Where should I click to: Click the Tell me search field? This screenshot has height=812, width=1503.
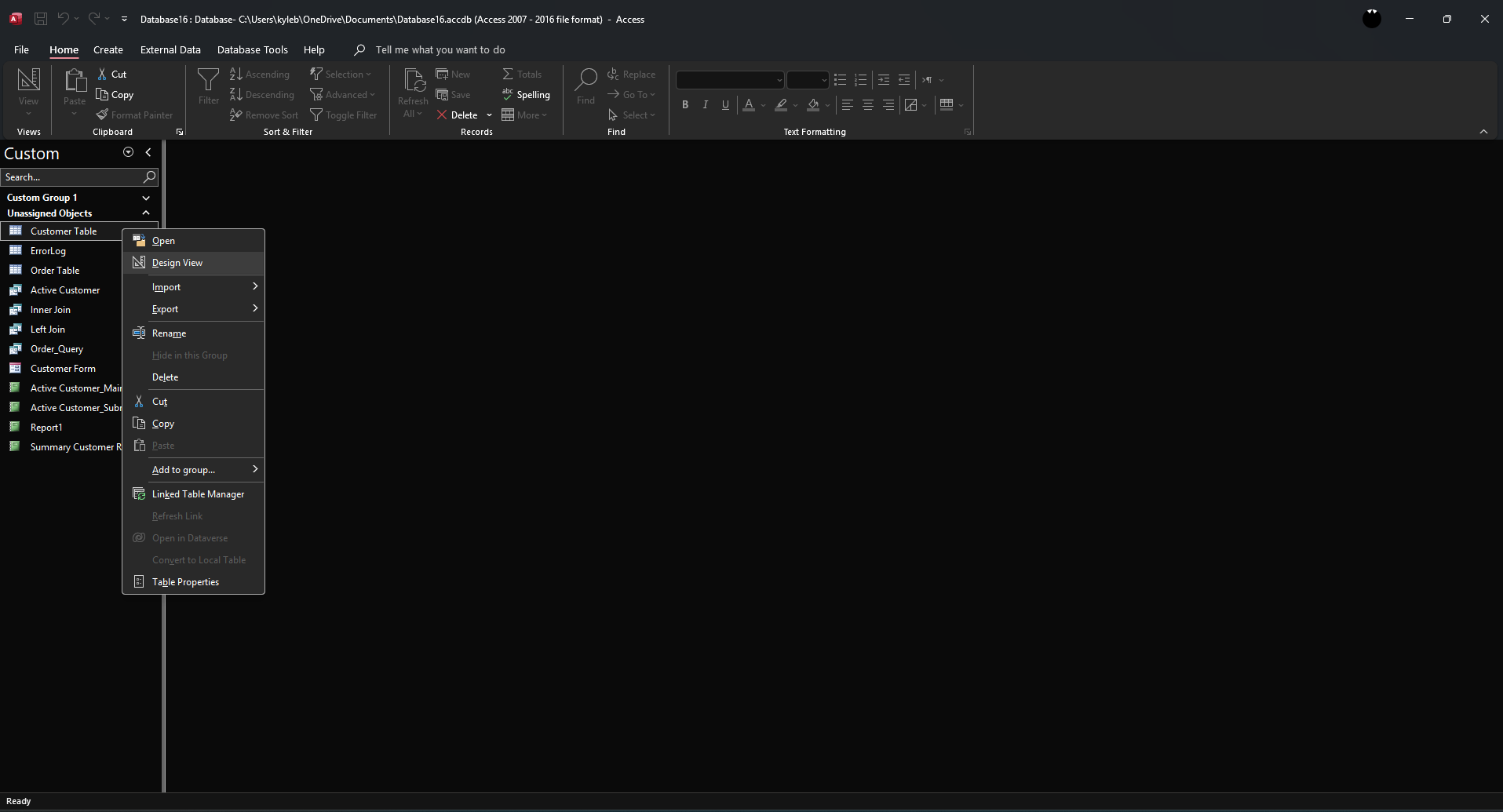click(440, 49)
